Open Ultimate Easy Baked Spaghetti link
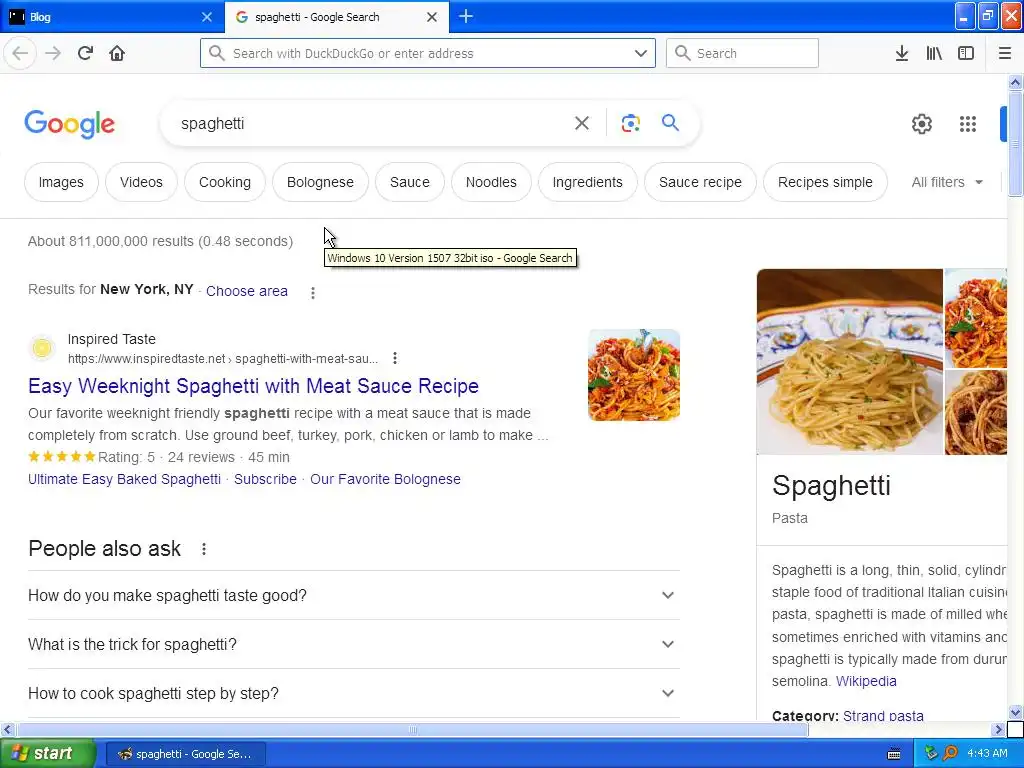This screenshot has width=1024, height=768. pos(124,479)
